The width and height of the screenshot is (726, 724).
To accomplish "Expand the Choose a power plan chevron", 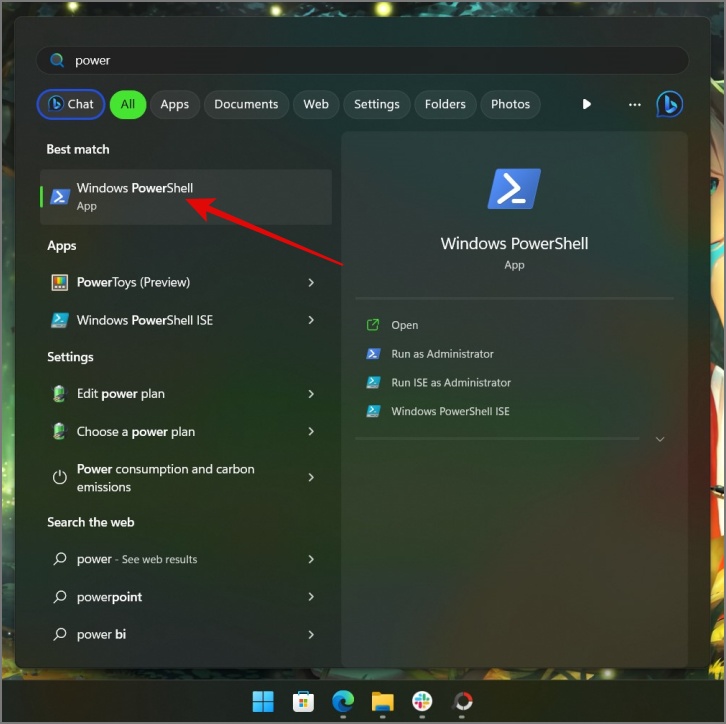I will coord(311,431).
